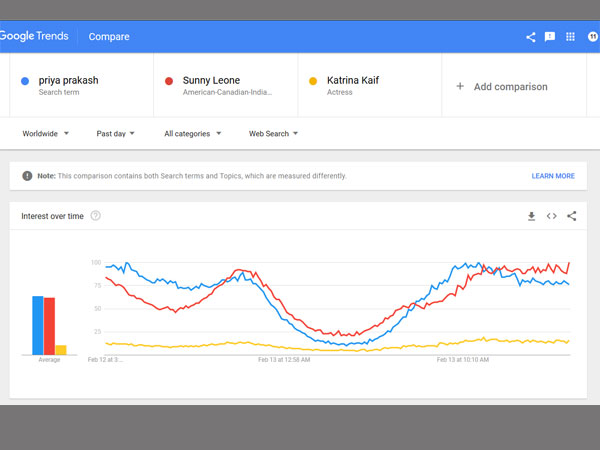Share the Interest over time chart
The height and width of the screenshot is (450, 600).
pyautogui.click(x=572, y=216)
